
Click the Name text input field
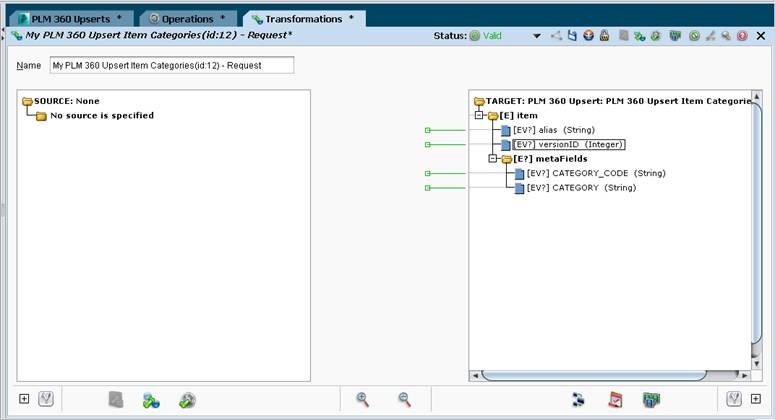point(172,65)
